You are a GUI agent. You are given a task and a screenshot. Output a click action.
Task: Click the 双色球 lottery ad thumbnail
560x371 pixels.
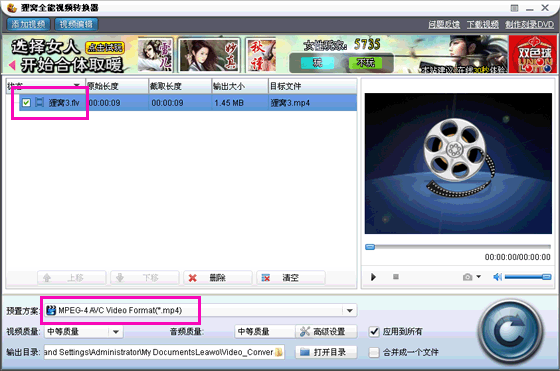coord(532,54)
